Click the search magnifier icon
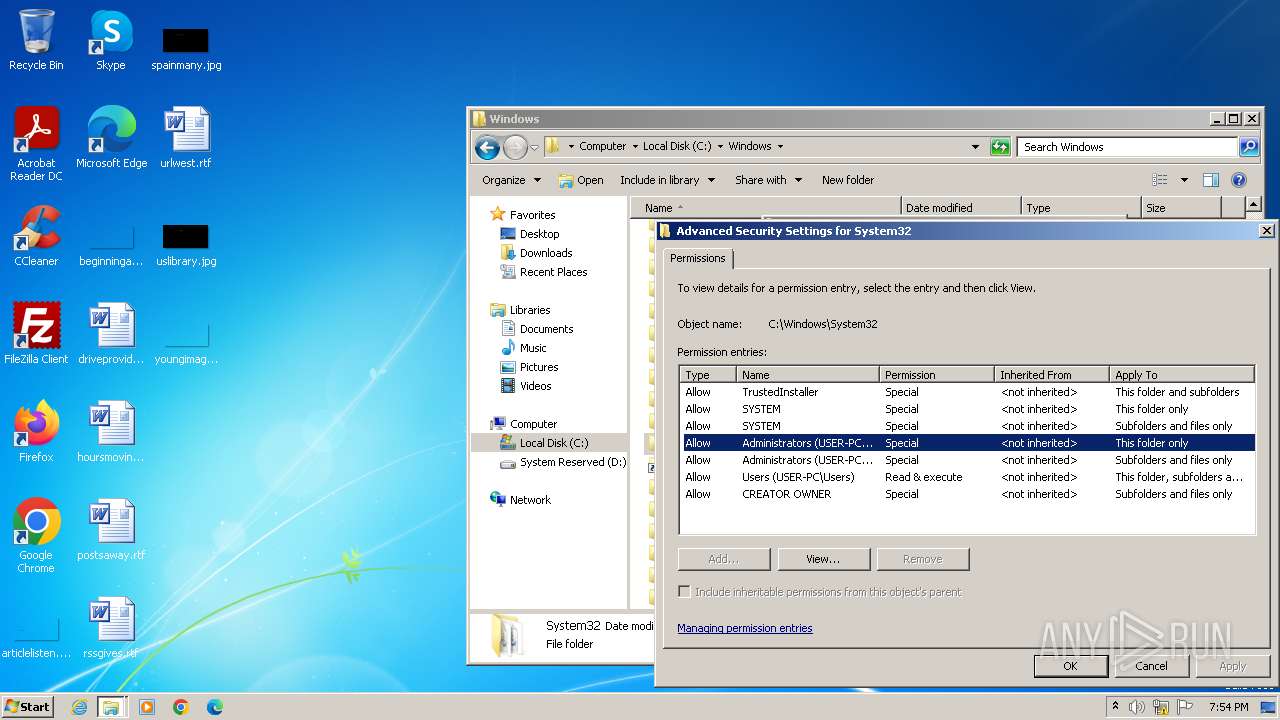Screen dimensions: 1280x720 click(x=1248, y=147)
